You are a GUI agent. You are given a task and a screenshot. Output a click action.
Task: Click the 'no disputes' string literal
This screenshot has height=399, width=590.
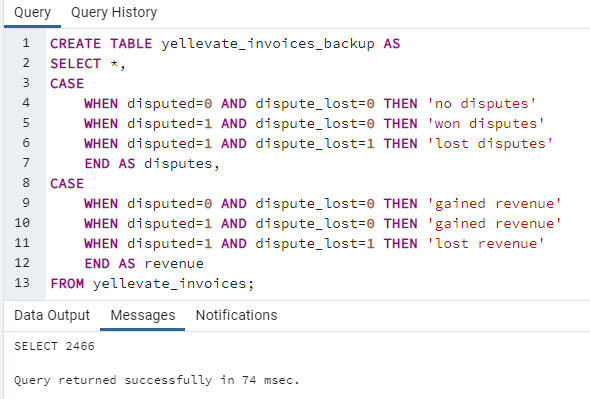482,104
